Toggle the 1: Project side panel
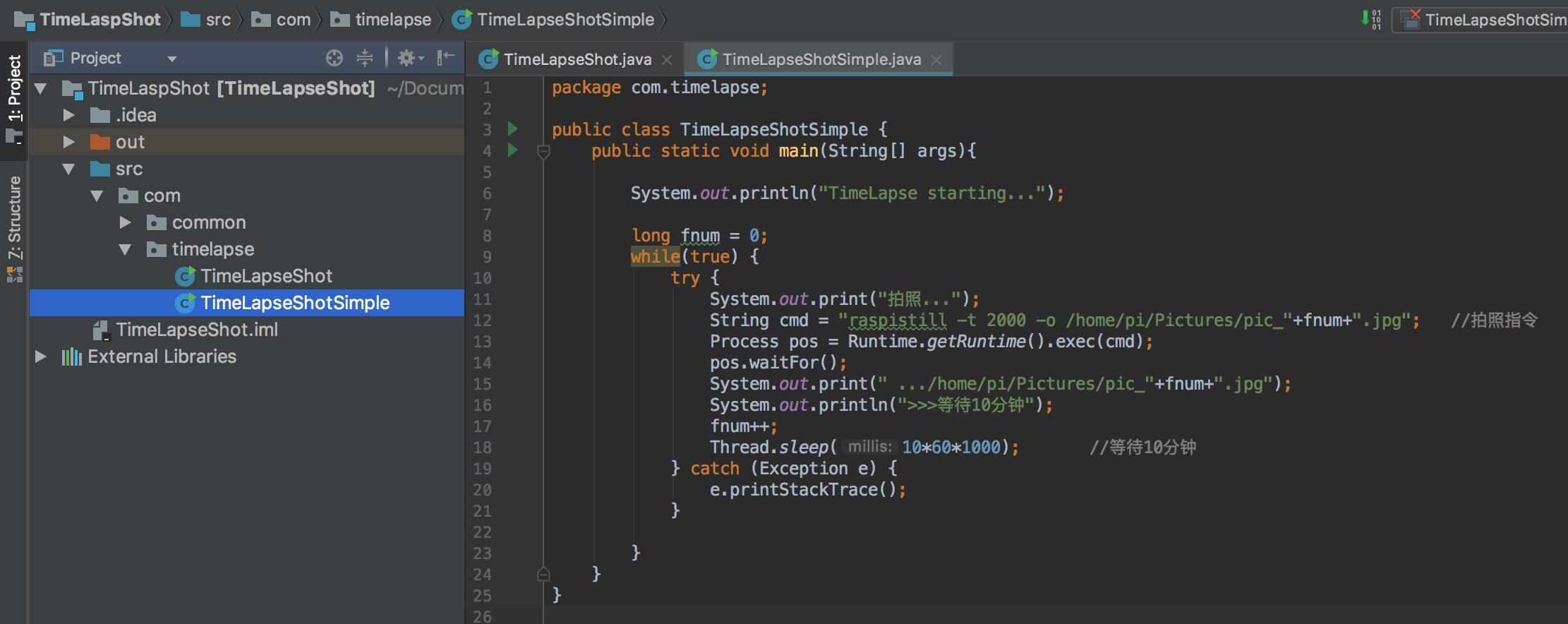This screenshot has height=624, width=1568. [x=14, y=88]
